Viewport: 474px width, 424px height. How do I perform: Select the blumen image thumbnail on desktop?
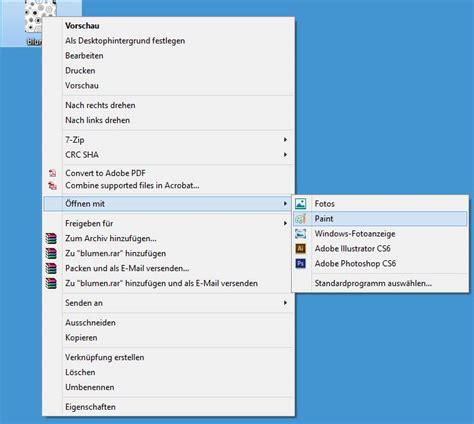pyautogui.click(x=40, y=16)
